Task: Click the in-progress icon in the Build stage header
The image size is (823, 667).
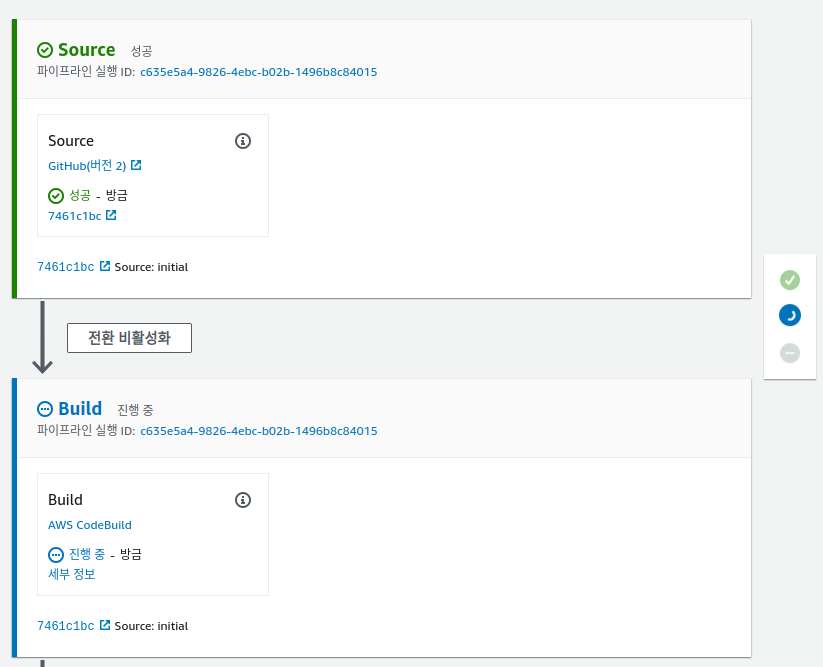Action: pyautogui.click(x=45, y=409)
